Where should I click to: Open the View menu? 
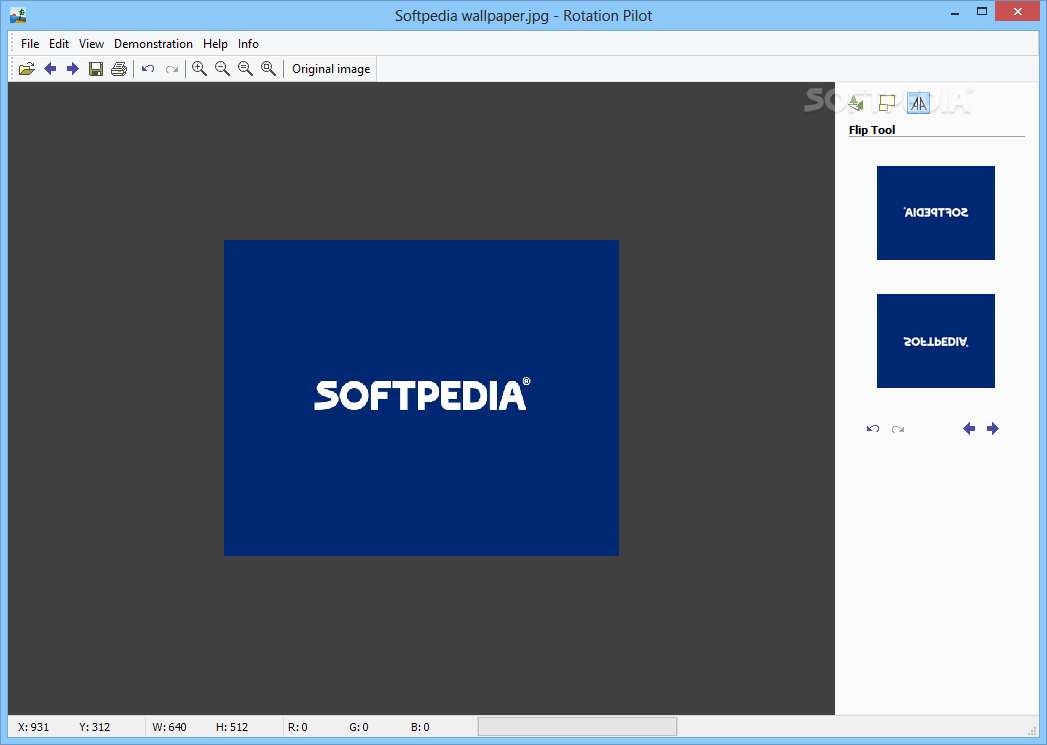91,44
